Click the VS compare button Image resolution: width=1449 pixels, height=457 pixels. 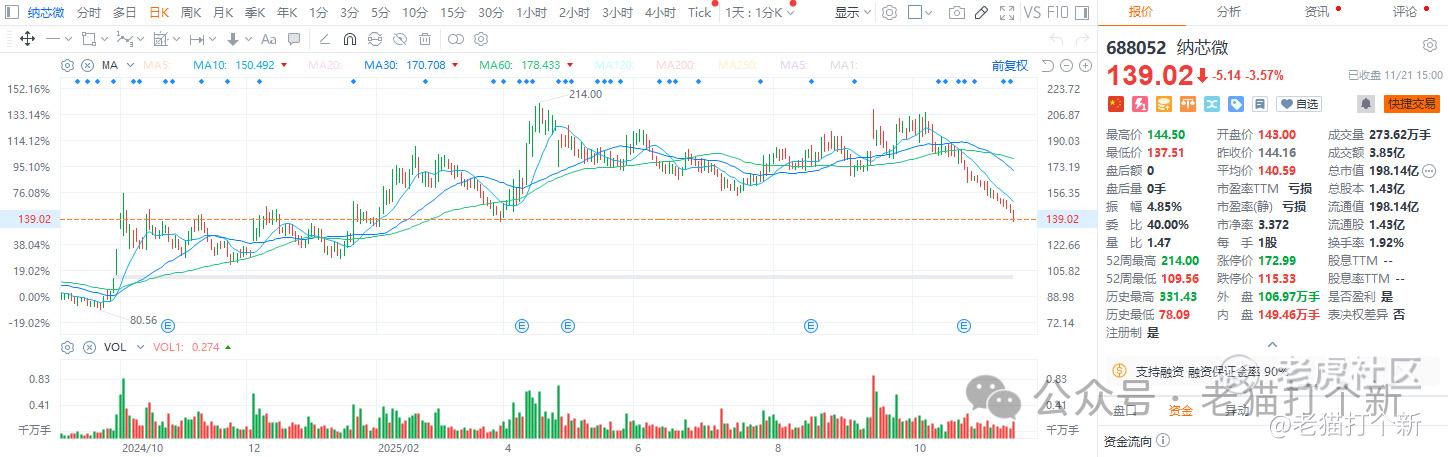1031,13
